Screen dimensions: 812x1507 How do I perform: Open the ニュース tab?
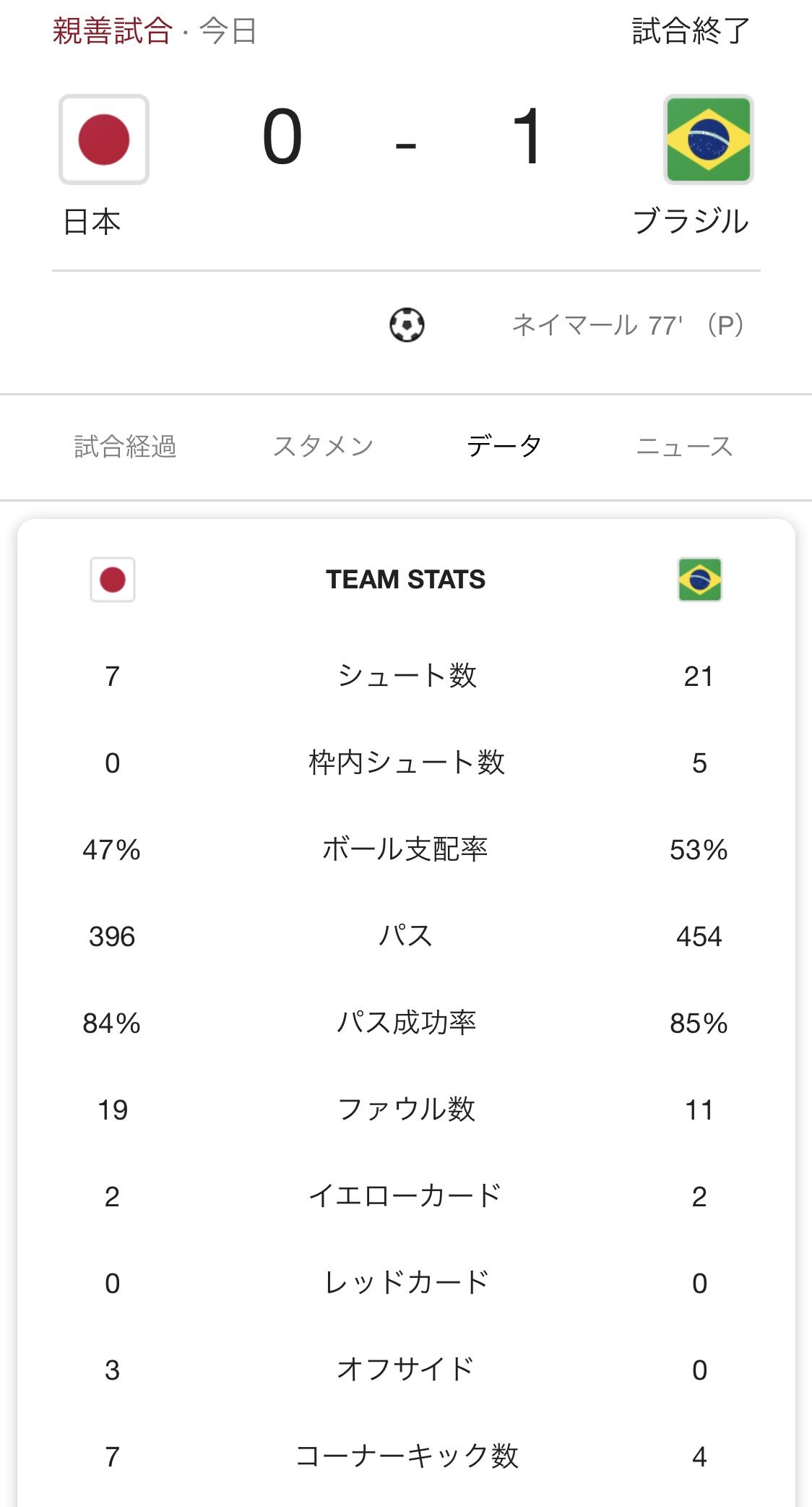pyautogui.click(x=684, y=447)
